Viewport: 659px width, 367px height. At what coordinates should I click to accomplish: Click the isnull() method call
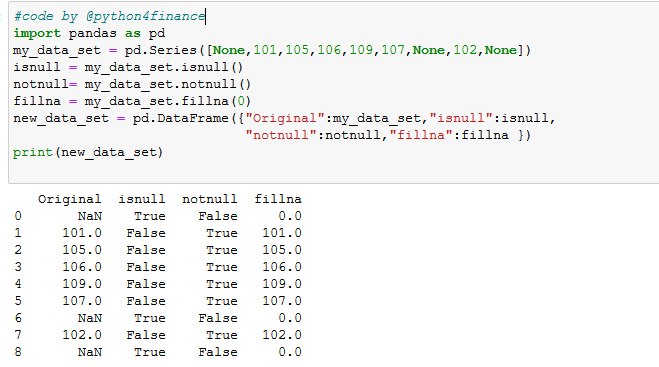[212, 67]
